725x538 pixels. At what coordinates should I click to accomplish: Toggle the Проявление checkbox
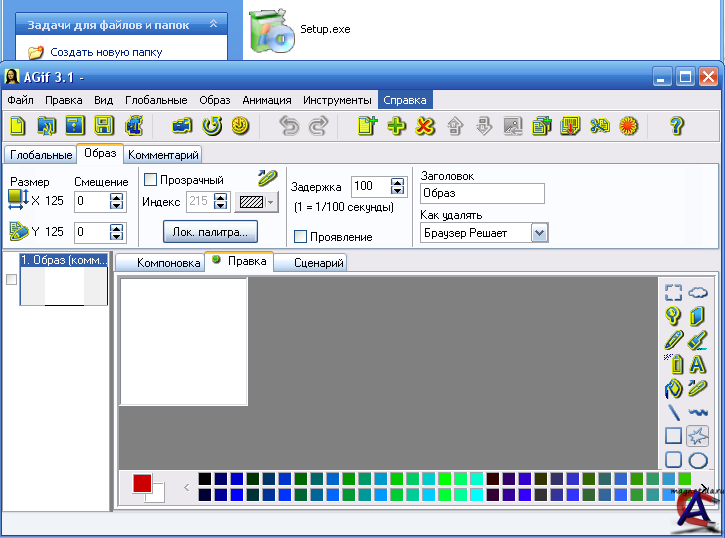point(301,237)
